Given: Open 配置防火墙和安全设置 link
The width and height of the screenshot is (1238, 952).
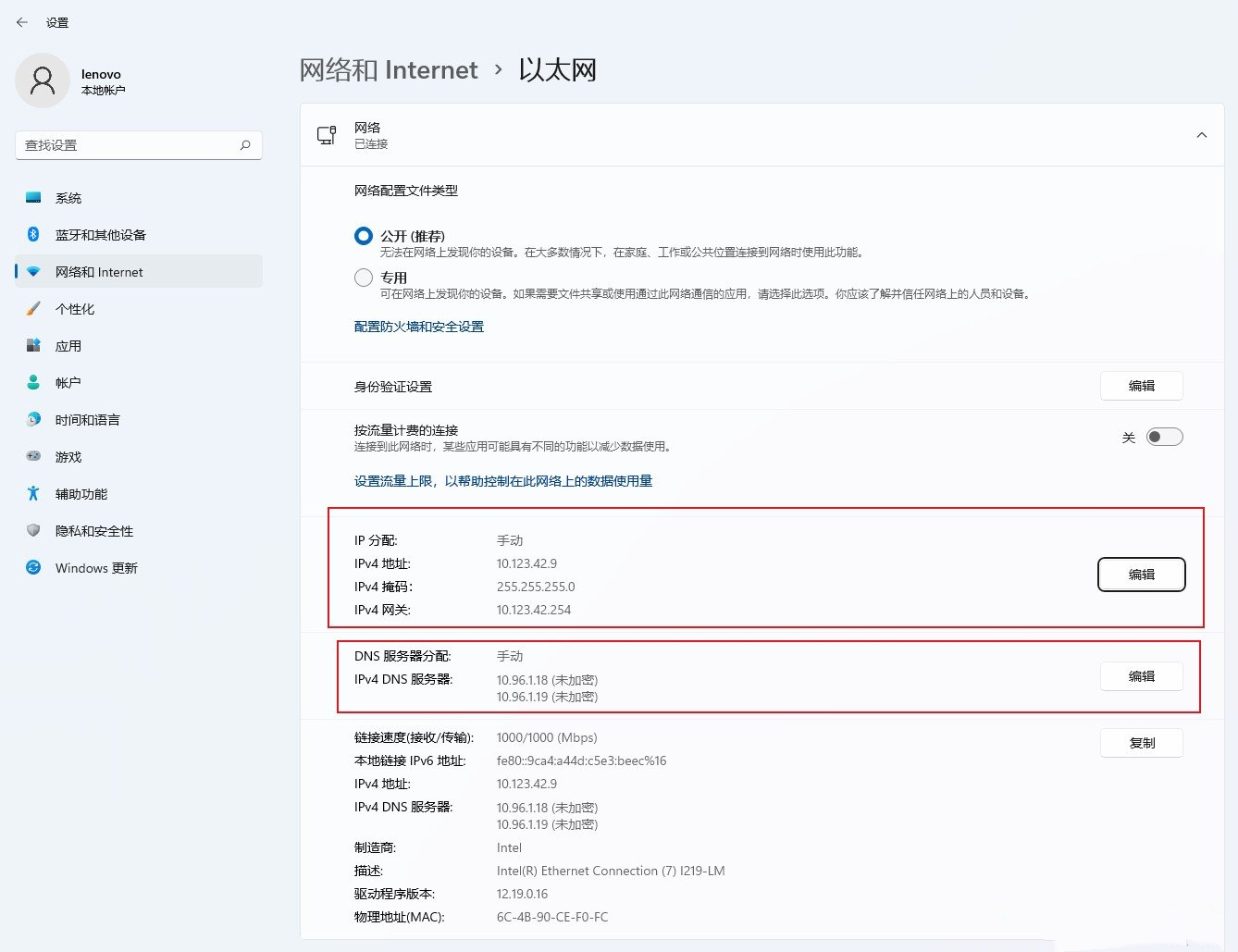Looking at the screenshot, I should (x=418, y=327).
